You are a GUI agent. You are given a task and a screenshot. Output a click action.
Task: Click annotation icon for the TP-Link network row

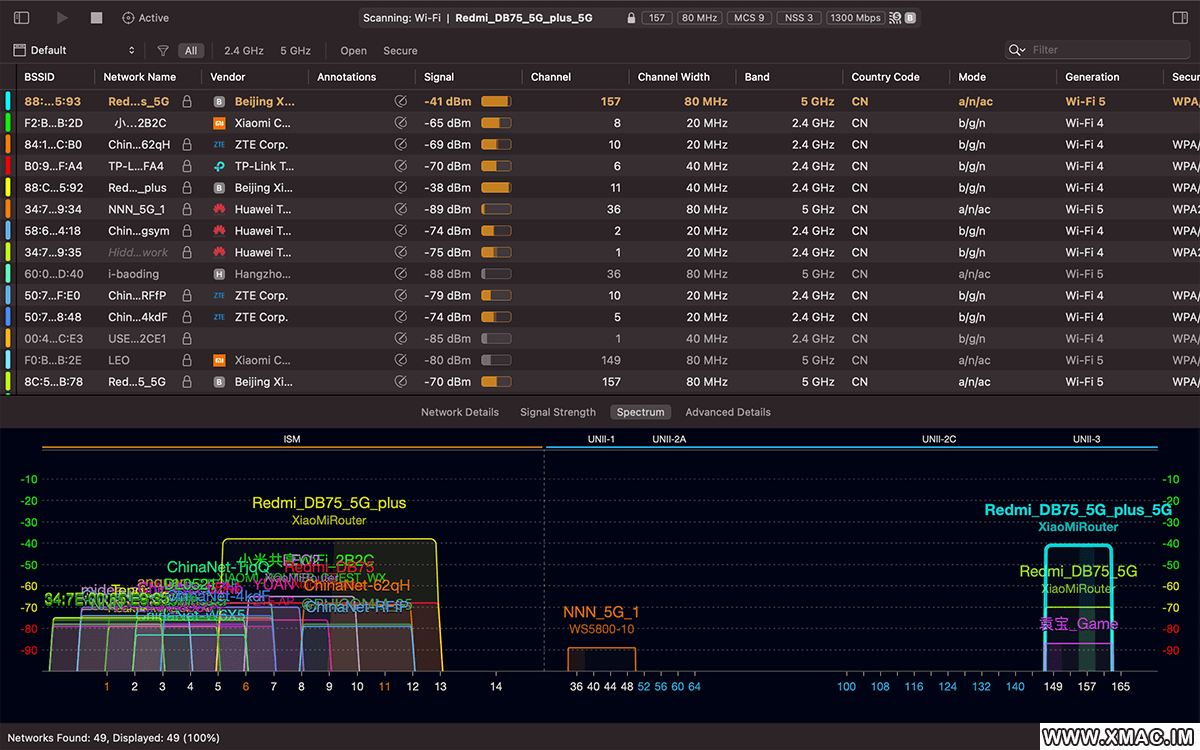click(x=401, y=166)
